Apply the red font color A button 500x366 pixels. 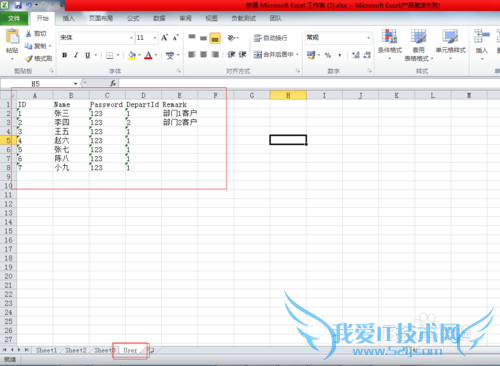[x=149, y=55]
